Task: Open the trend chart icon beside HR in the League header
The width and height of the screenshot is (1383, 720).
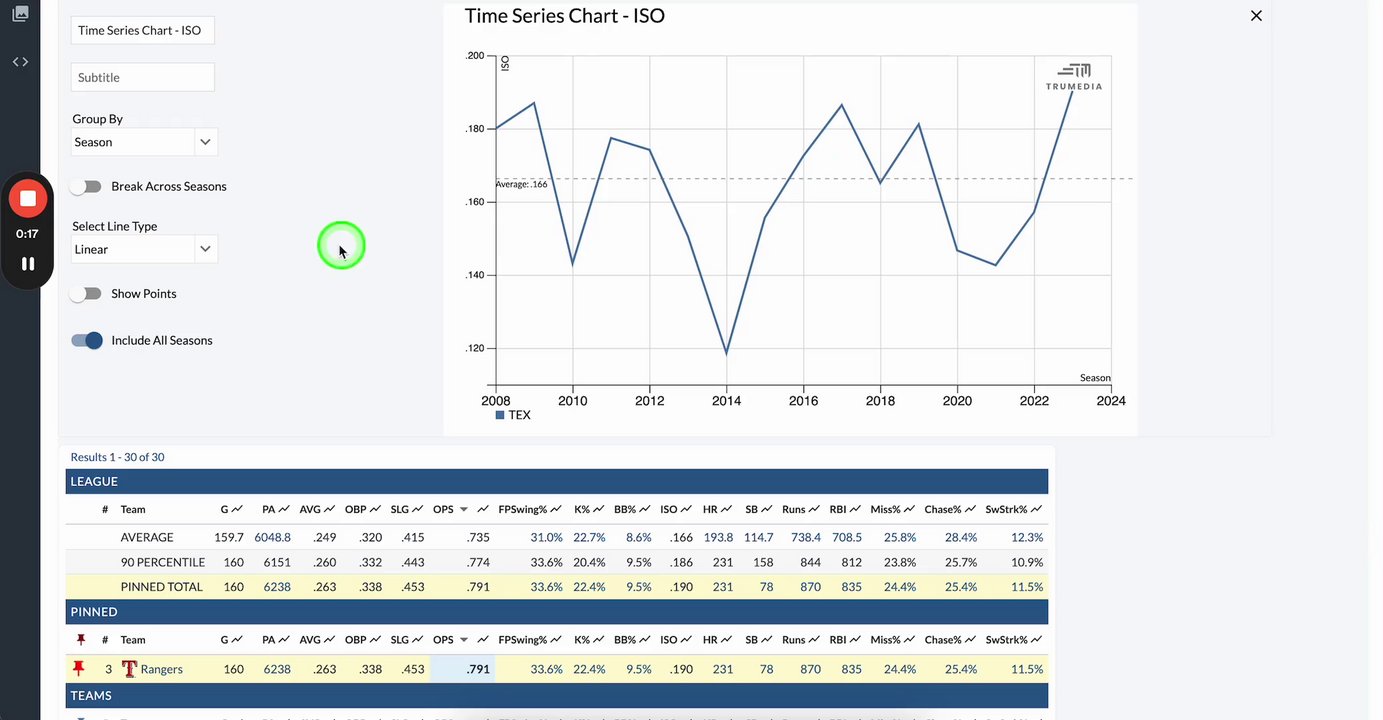Action: tap(727, 509)
